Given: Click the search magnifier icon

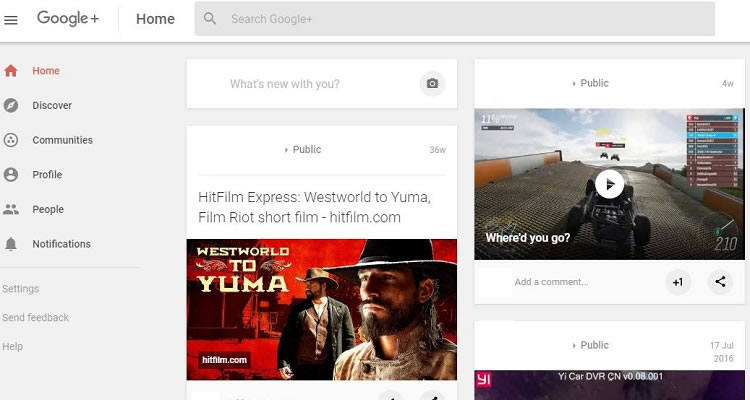Looking at the screenshot, I should coord(210,19).
